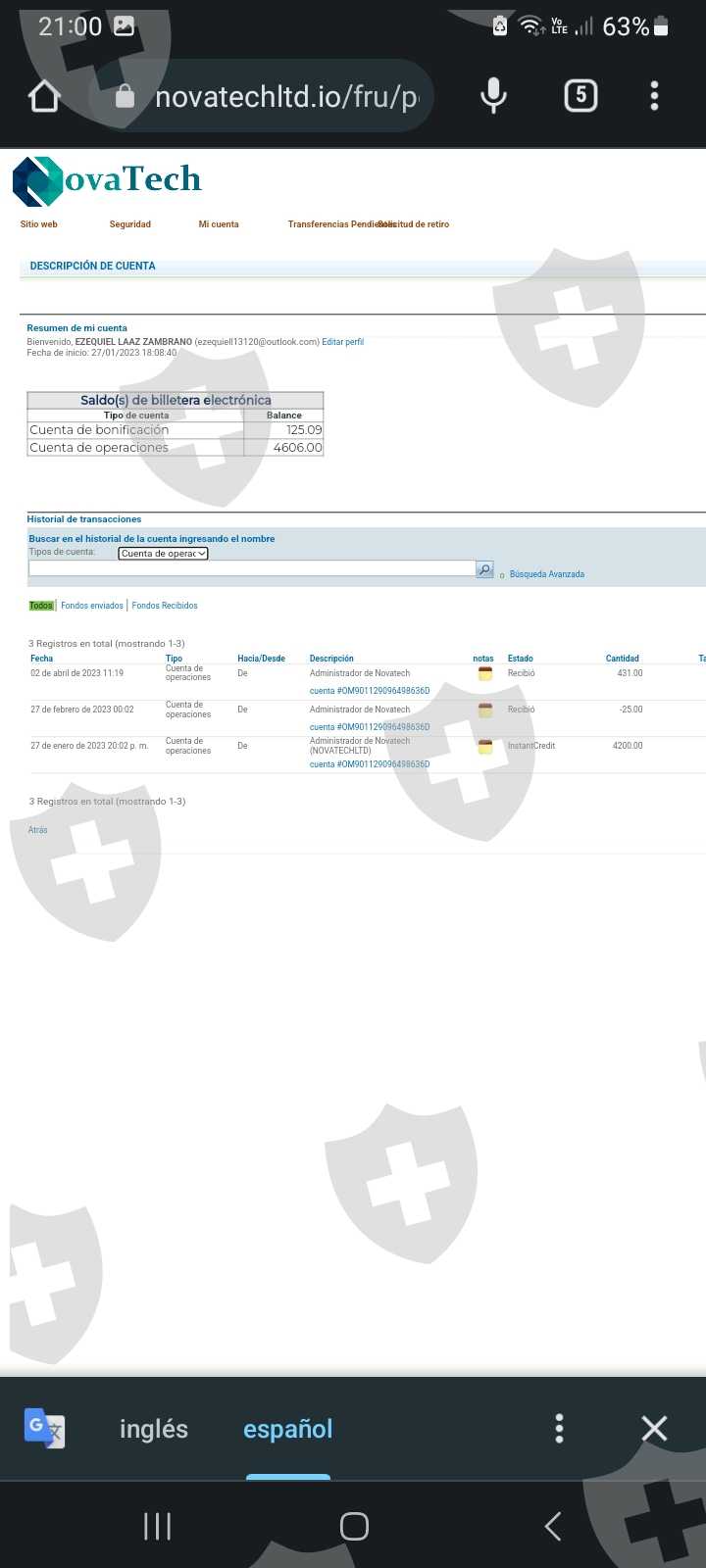Click the date 02 de abril de 2023 11:19
706x1568 pixels.
pyautogui.click(x=77, y=673)
